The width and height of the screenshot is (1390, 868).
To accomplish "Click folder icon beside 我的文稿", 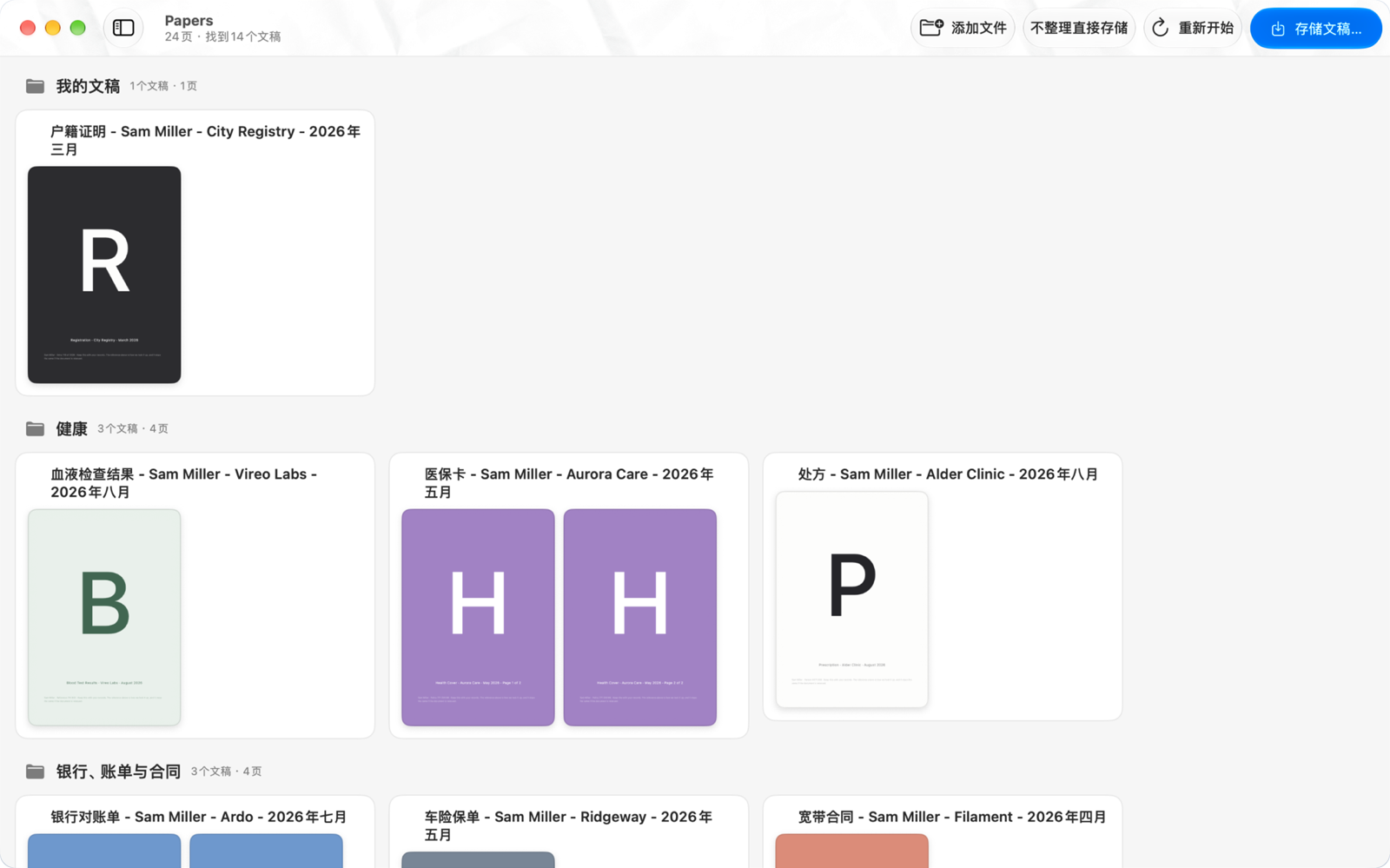I will coord(35,86).
